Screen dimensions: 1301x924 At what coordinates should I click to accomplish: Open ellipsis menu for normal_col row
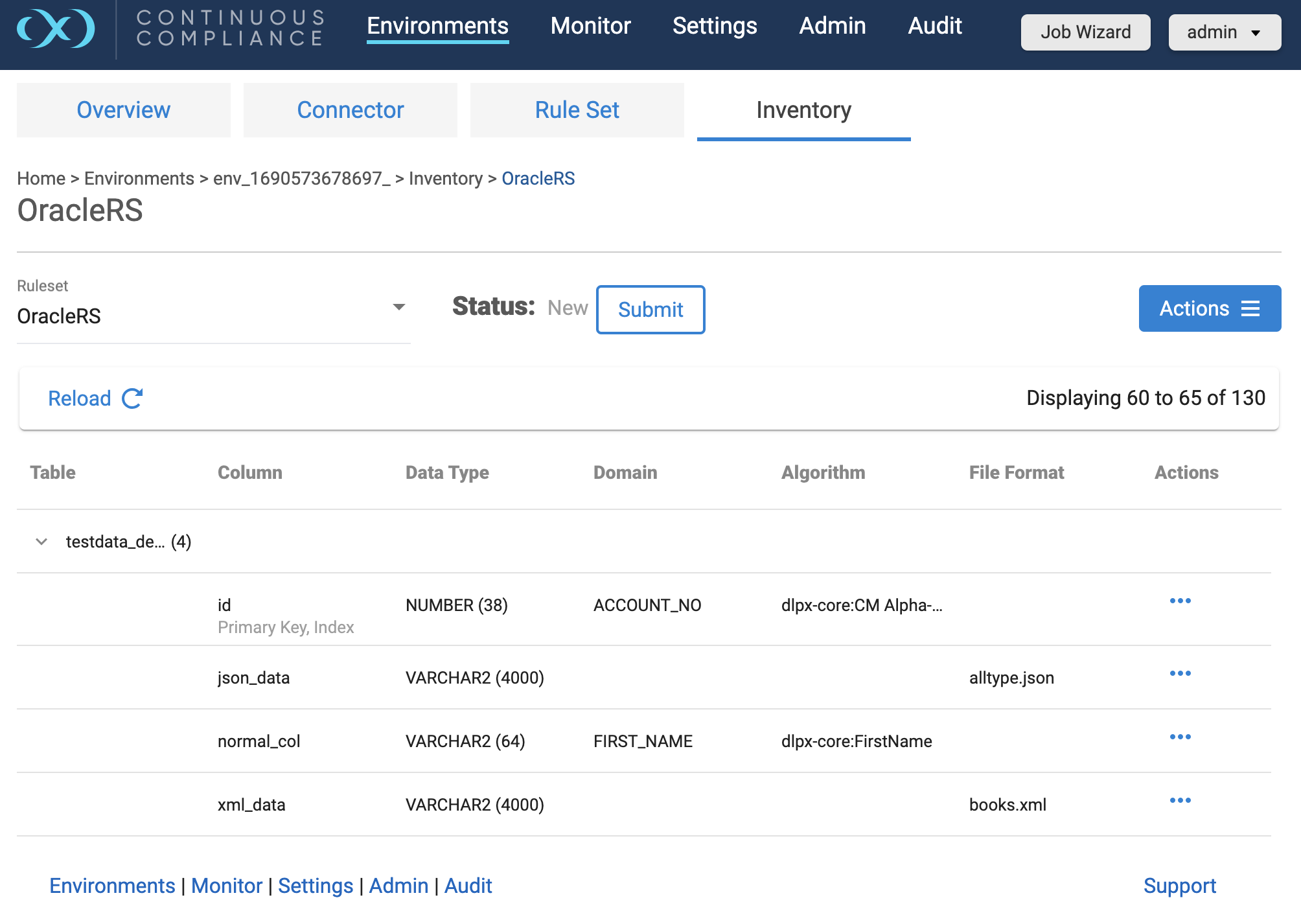pos(1180,737)
